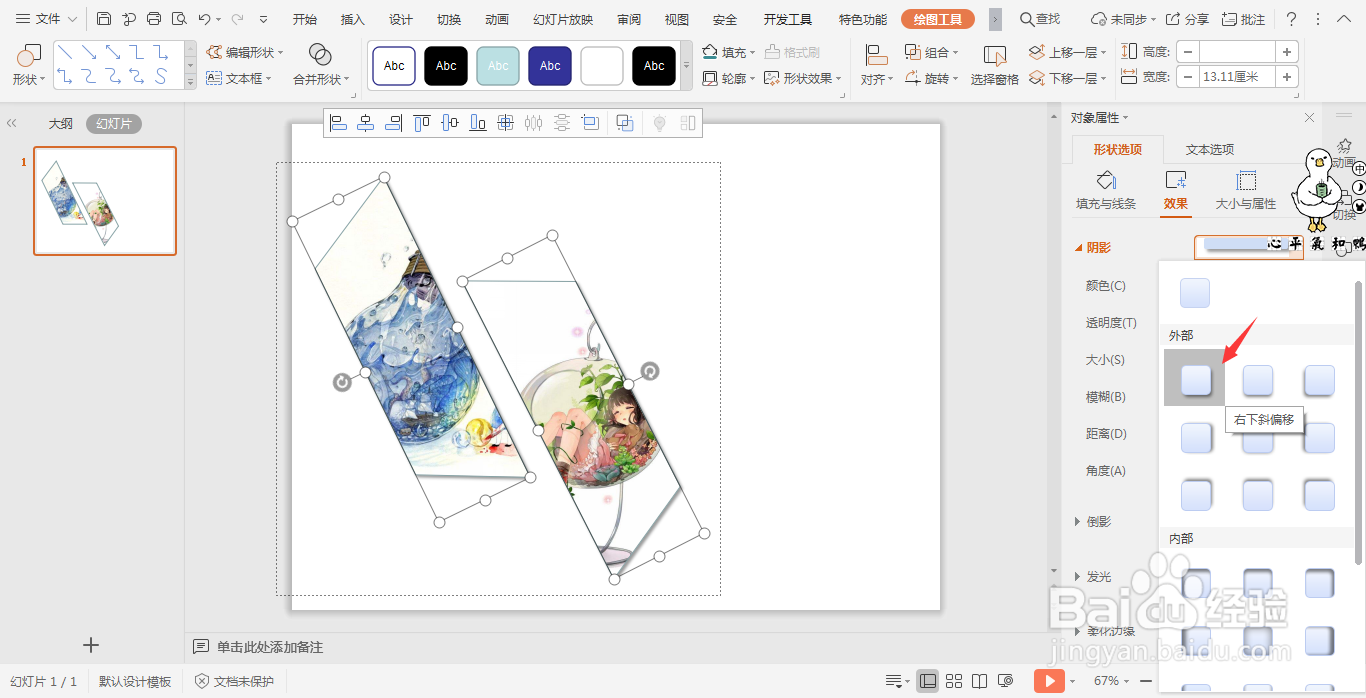Viewport: 1366px width, 698px height.
Task: Open the 上移一层 bring forward dropdown
Action: 1068,52
